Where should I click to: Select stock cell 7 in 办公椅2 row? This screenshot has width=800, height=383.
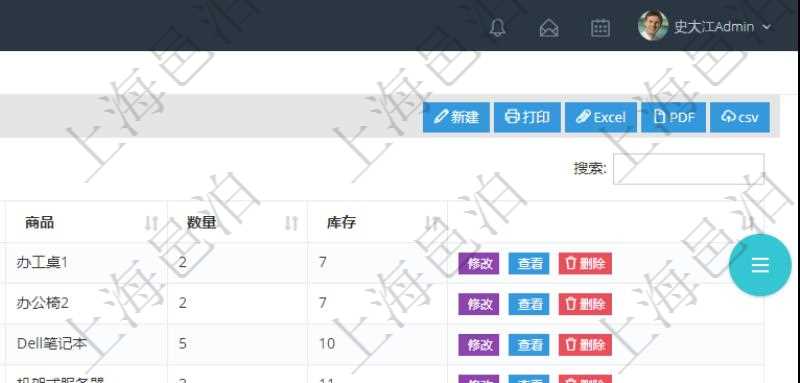pos(378,304)
